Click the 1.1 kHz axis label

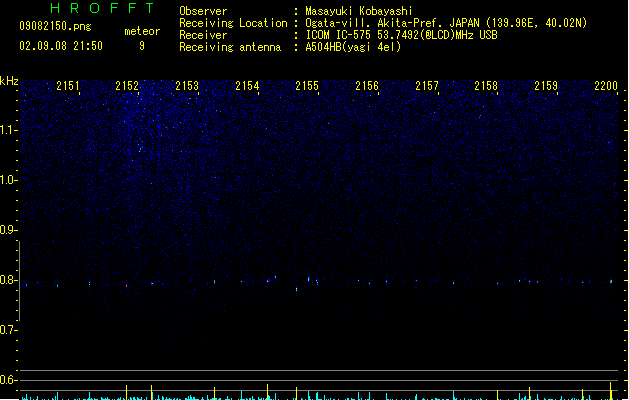8,130
